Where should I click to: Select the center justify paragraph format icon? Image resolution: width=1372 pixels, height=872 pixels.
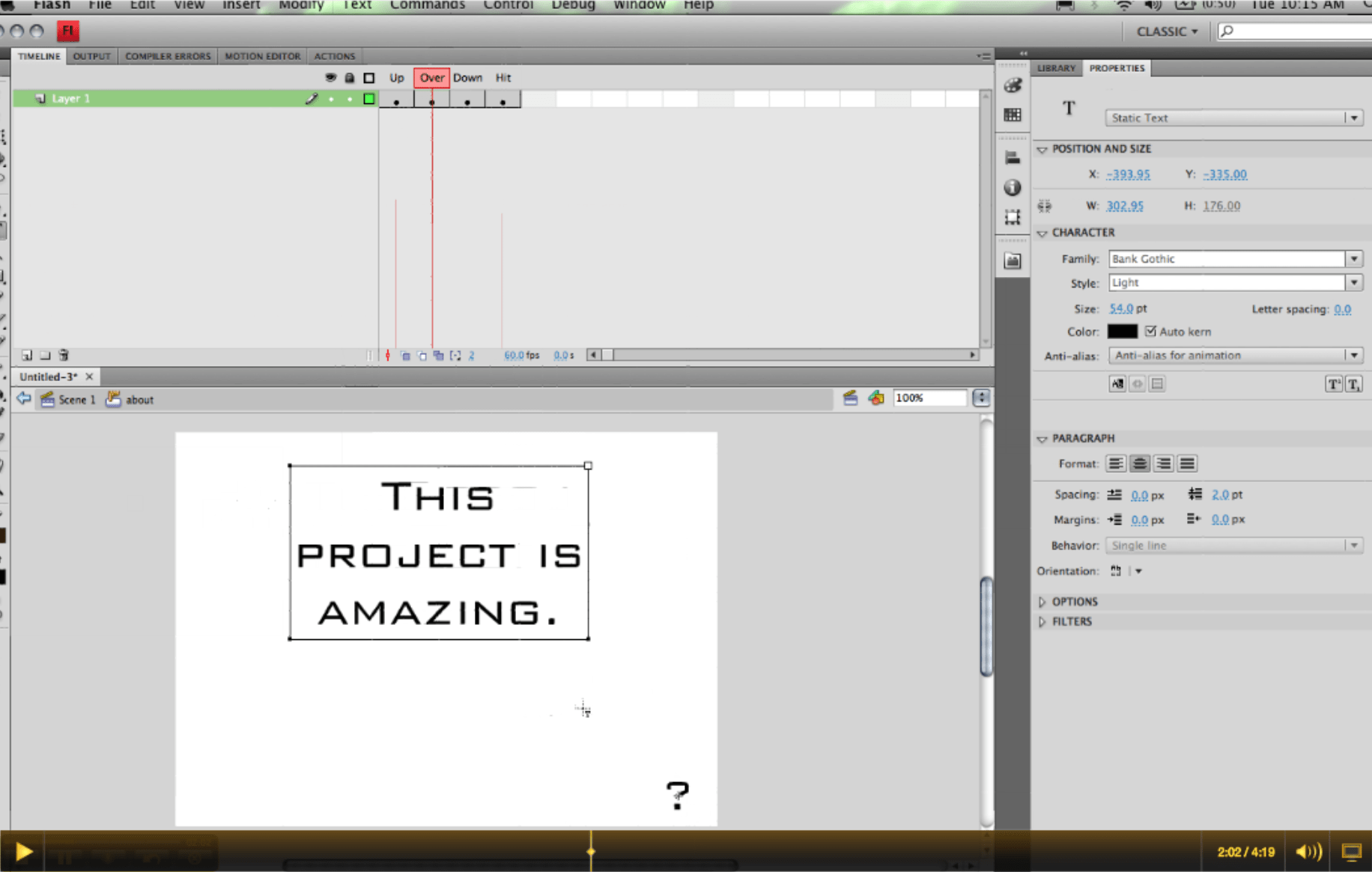point(1139,463)
